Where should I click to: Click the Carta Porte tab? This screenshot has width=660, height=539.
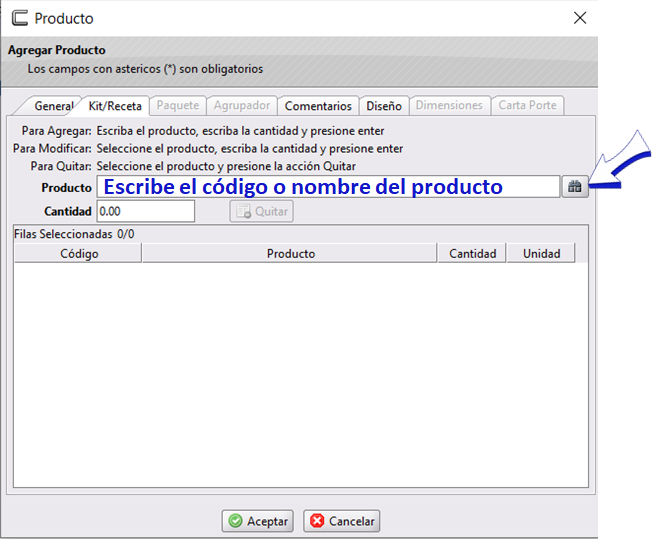(x=527, y=105)
